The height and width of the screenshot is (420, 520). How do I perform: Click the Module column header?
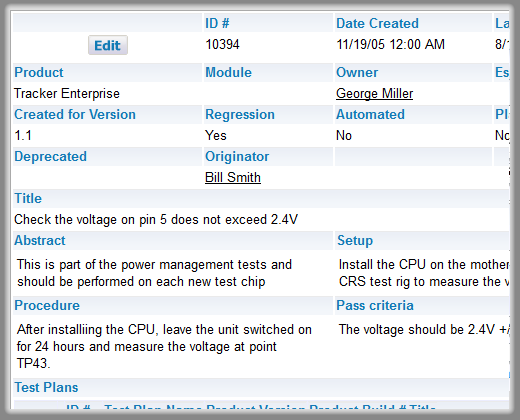[x=228, y=72]
